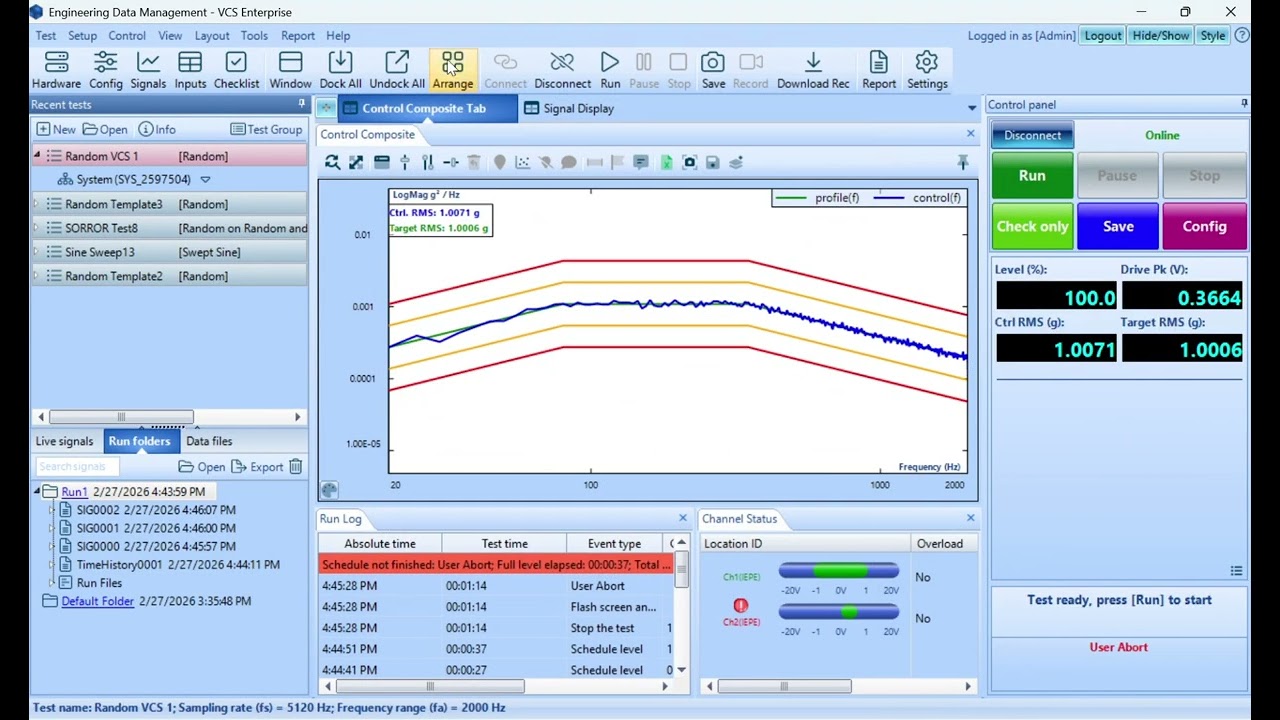Pin the Control panel pane
This screenshot has width=1280, height=720.
coord(1244,104)
